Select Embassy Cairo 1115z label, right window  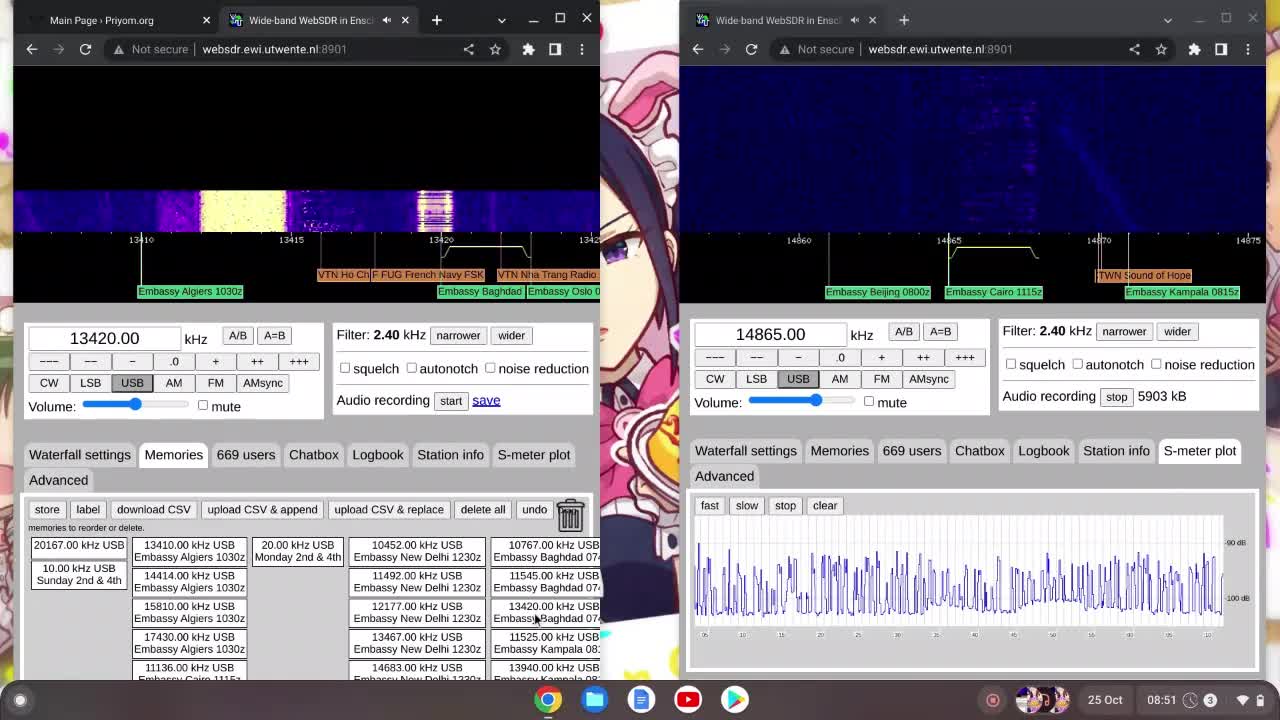[994, 292]
